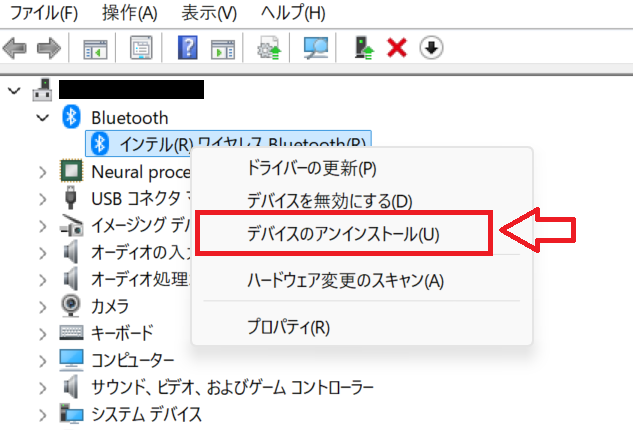The width and height of the screenshot is (633, 430).
Task: Click the Neural processors chip icon
Action: (71, 171)
